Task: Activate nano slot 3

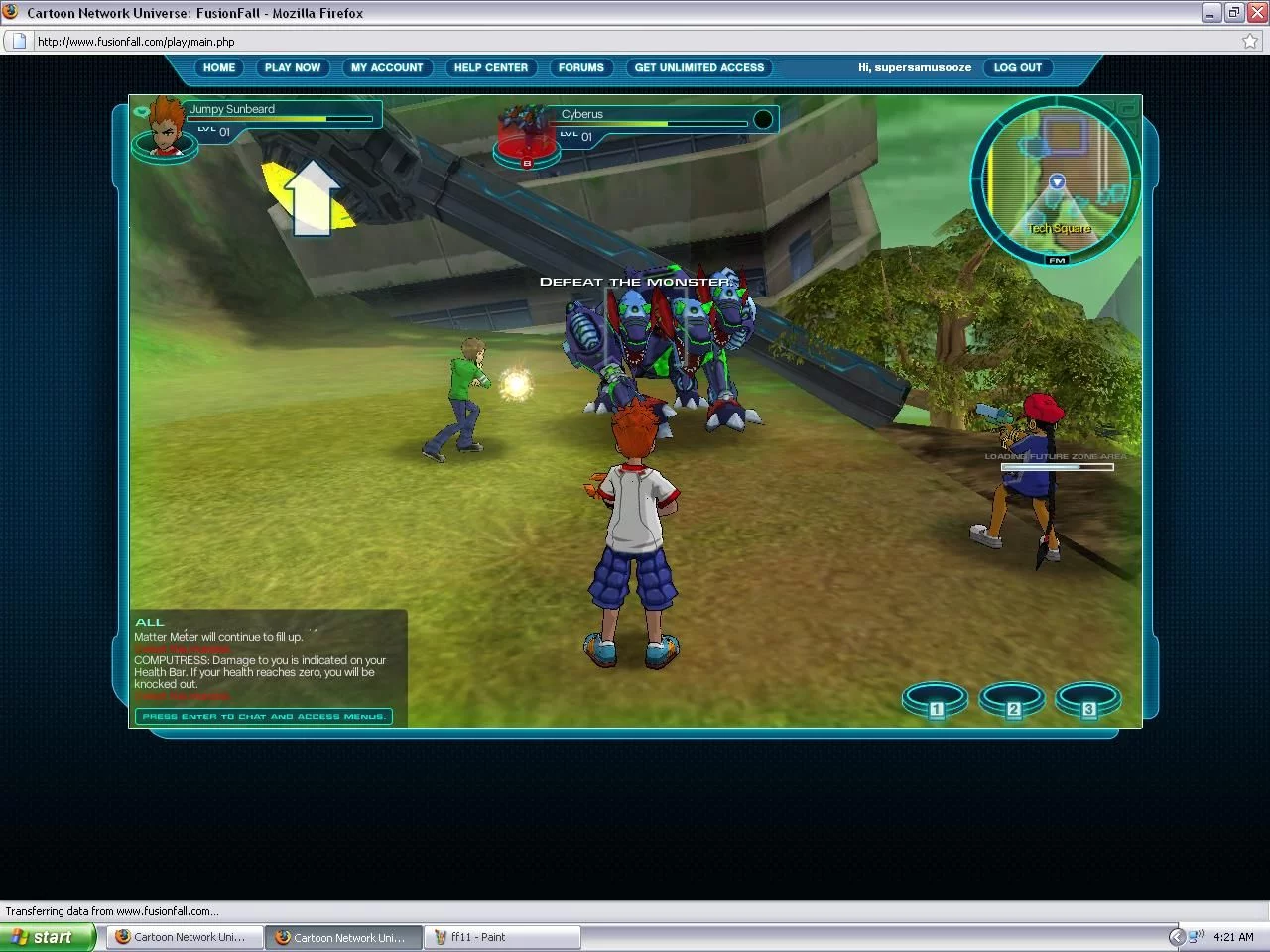Action: (x=1088, y=700)
